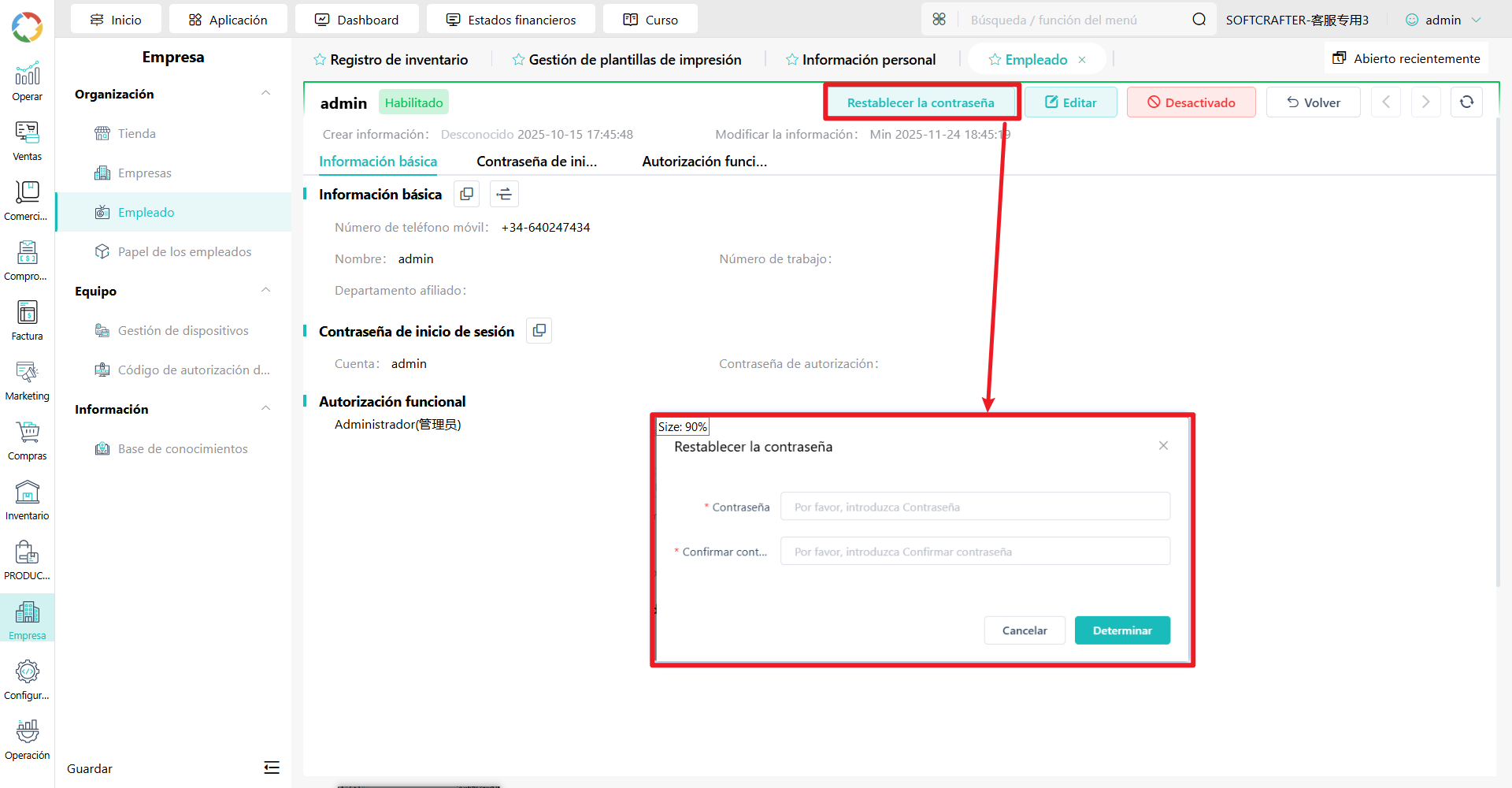Click the swap icon next to Información básica
The width and height of the screenshot is (1512, 788).
505,194
